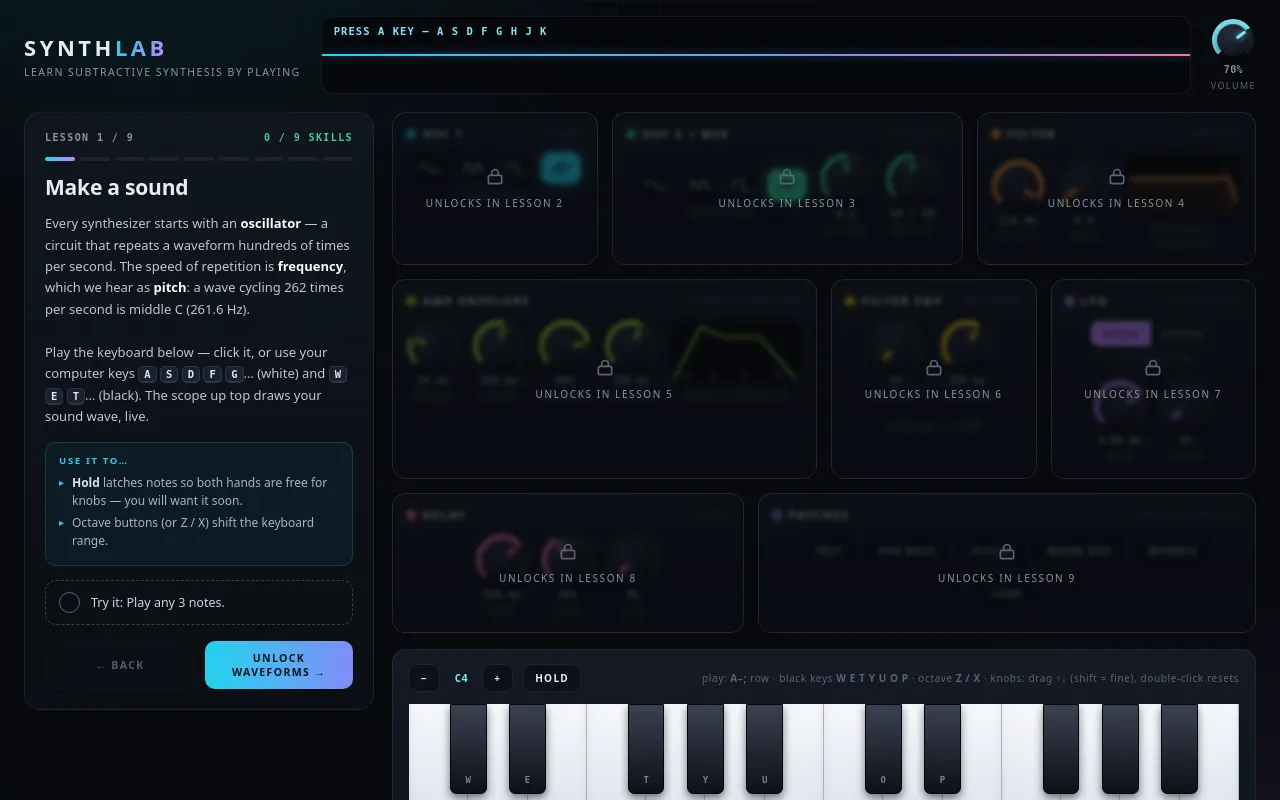Click the lock icon above Unlocks in Lesson 2

pyautogui.click(x=494, y=177)
